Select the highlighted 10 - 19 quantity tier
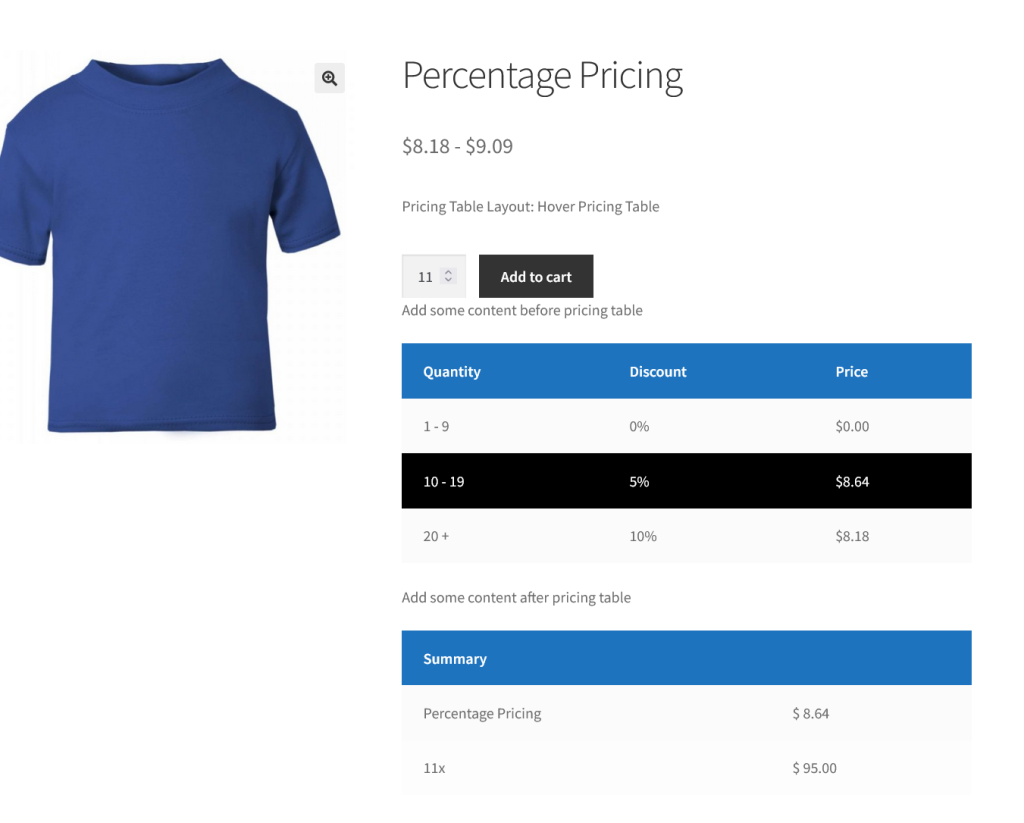The width and height of the screenshot is (1024, 823). (444, 482)
